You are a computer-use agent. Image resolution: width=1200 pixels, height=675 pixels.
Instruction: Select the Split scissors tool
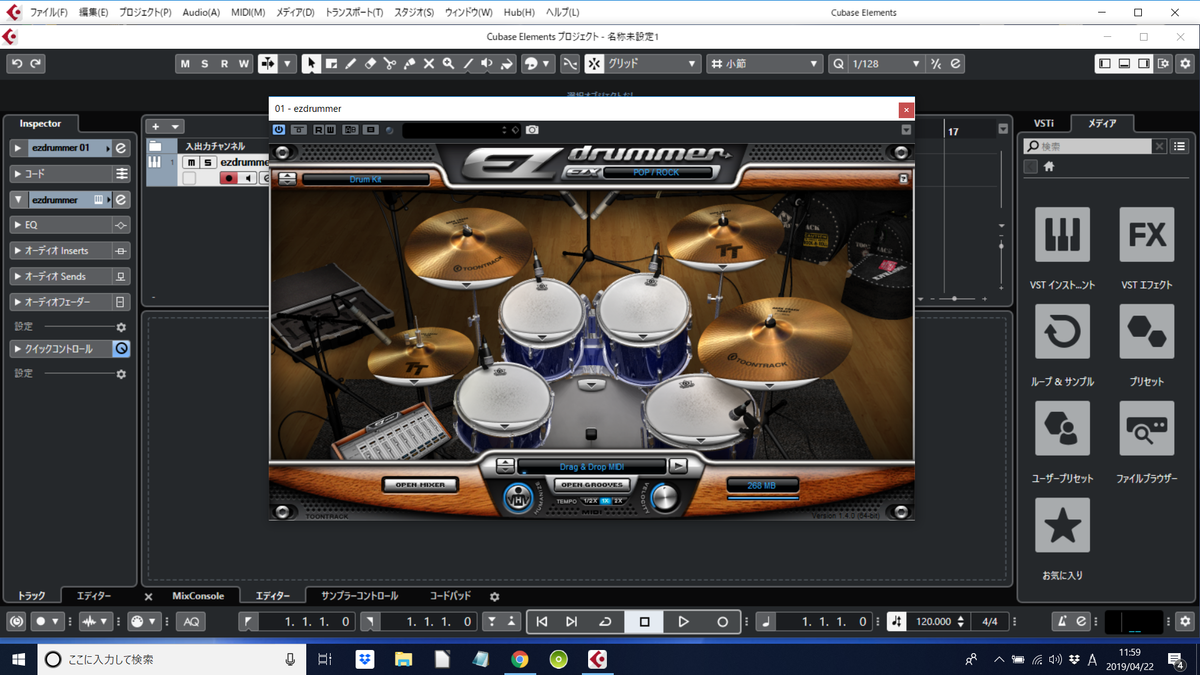390,63
